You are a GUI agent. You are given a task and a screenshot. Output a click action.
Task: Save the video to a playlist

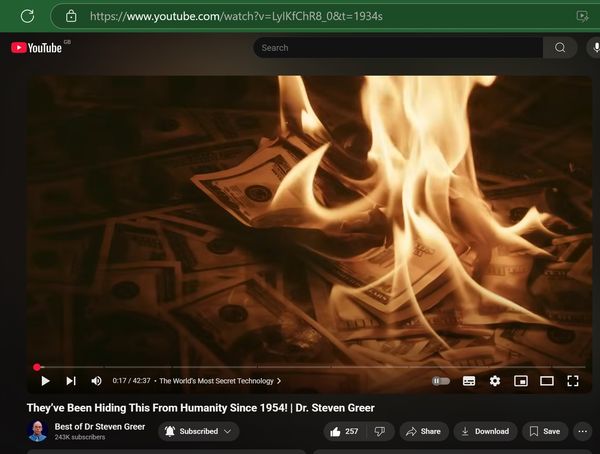pos(545,431)
